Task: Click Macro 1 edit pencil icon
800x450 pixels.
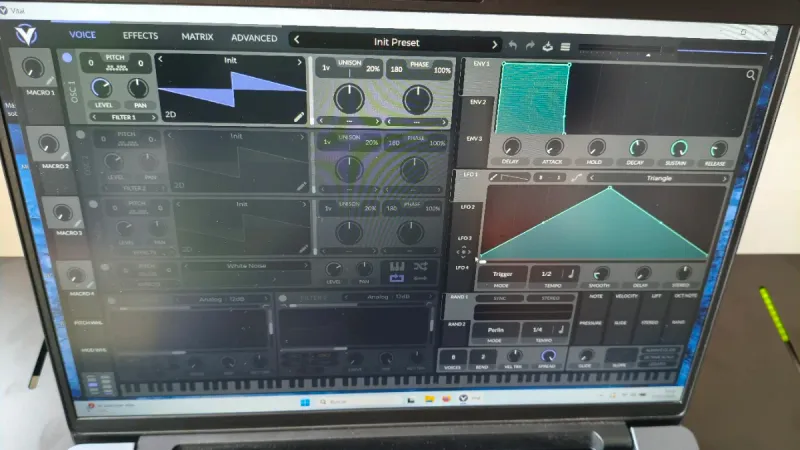Action: click(49, 81)
